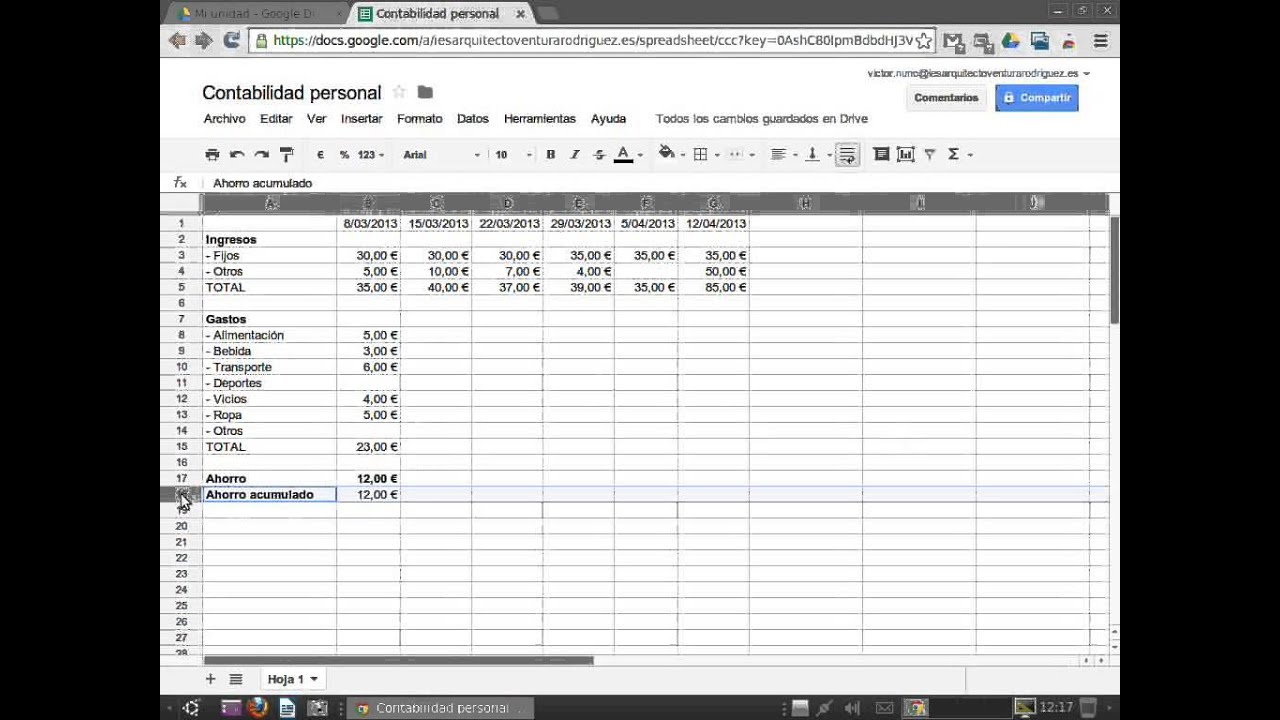Open the horizontal align dropdown
Image resolution: width=1280 pixels, height=720 pixels.
784,154
